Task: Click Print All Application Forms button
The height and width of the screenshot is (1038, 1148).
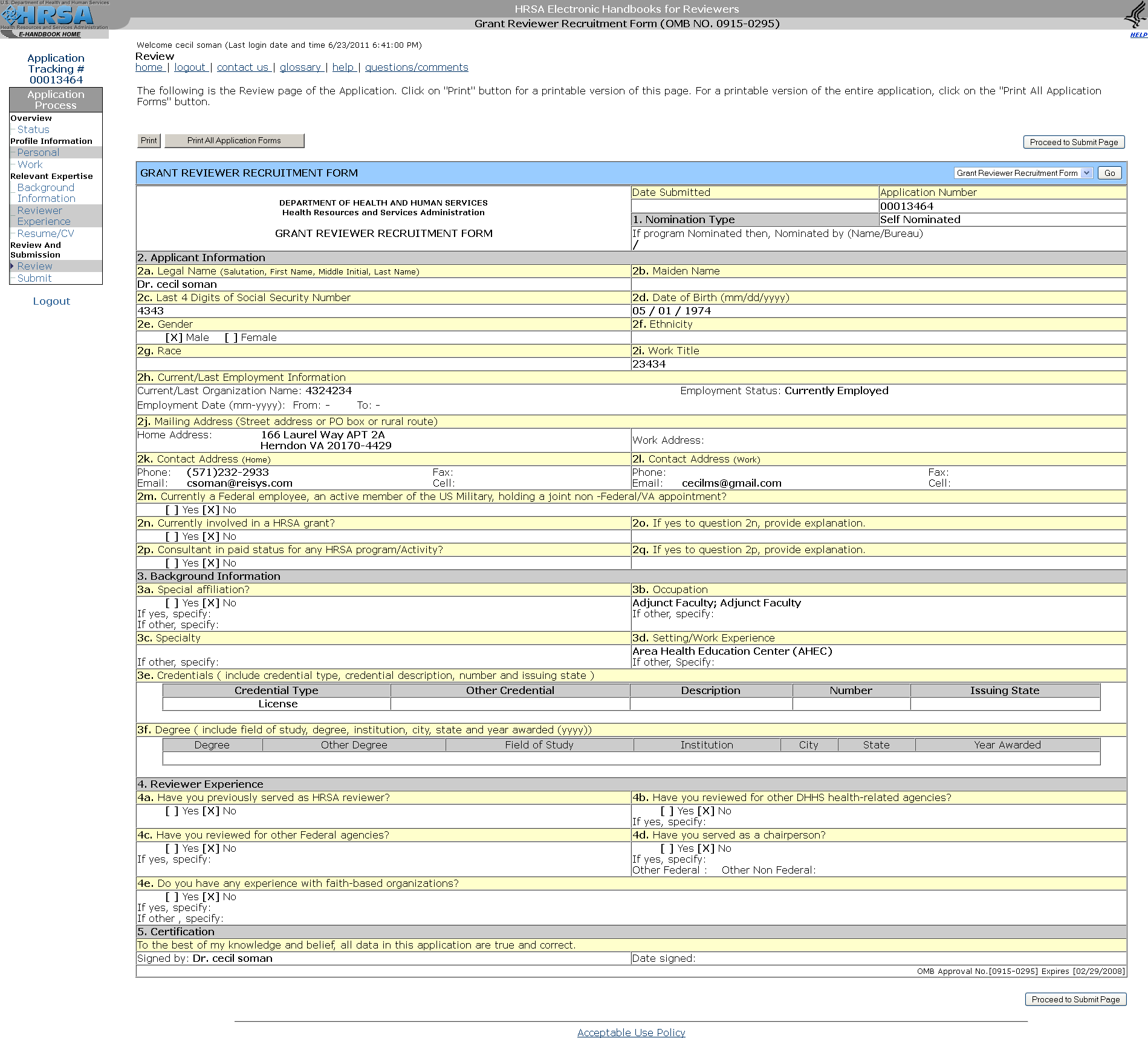Action: click(x=234, y=141)
